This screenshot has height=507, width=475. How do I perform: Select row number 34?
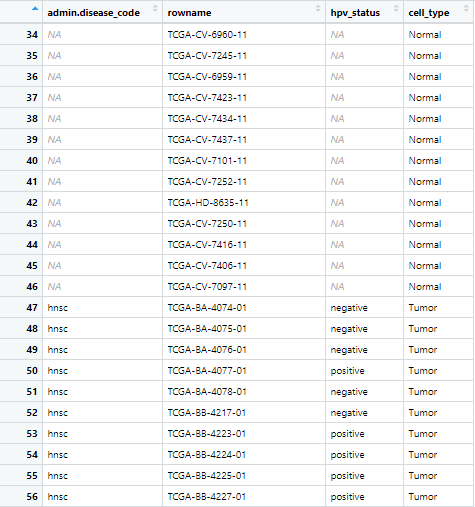(x=32, y=34)
